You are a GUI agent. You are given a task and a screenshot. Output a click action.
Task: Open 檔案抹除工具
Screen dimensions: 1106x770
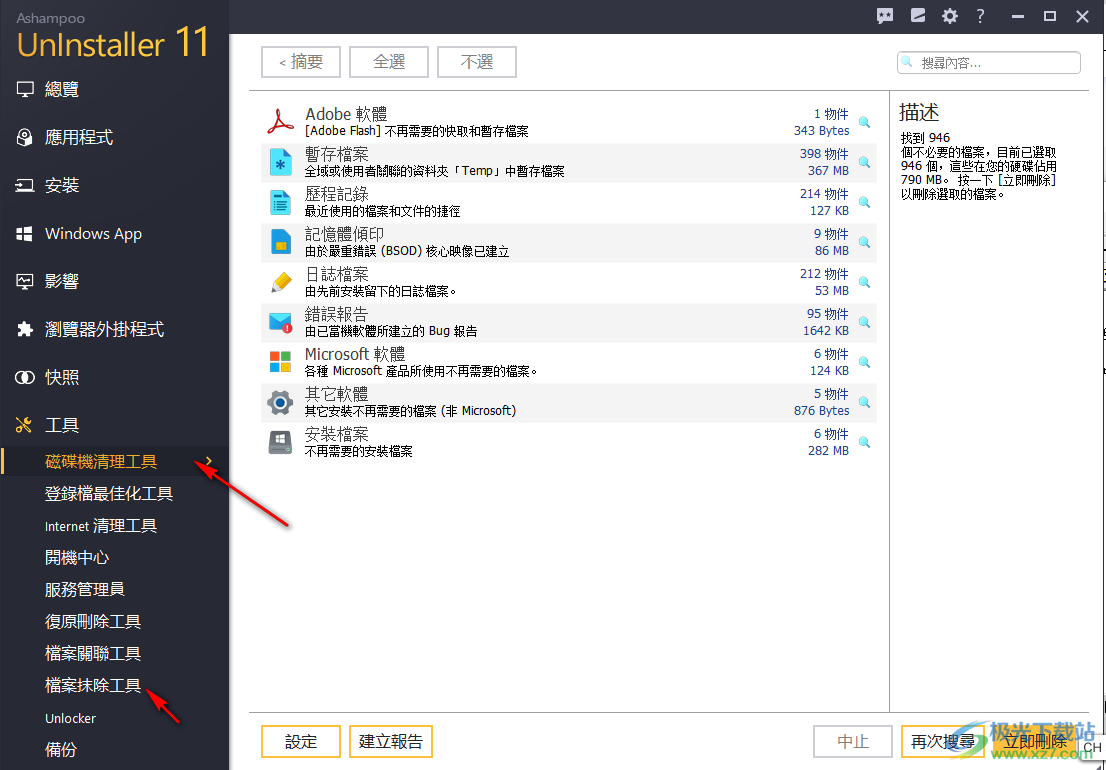(93, 685)
